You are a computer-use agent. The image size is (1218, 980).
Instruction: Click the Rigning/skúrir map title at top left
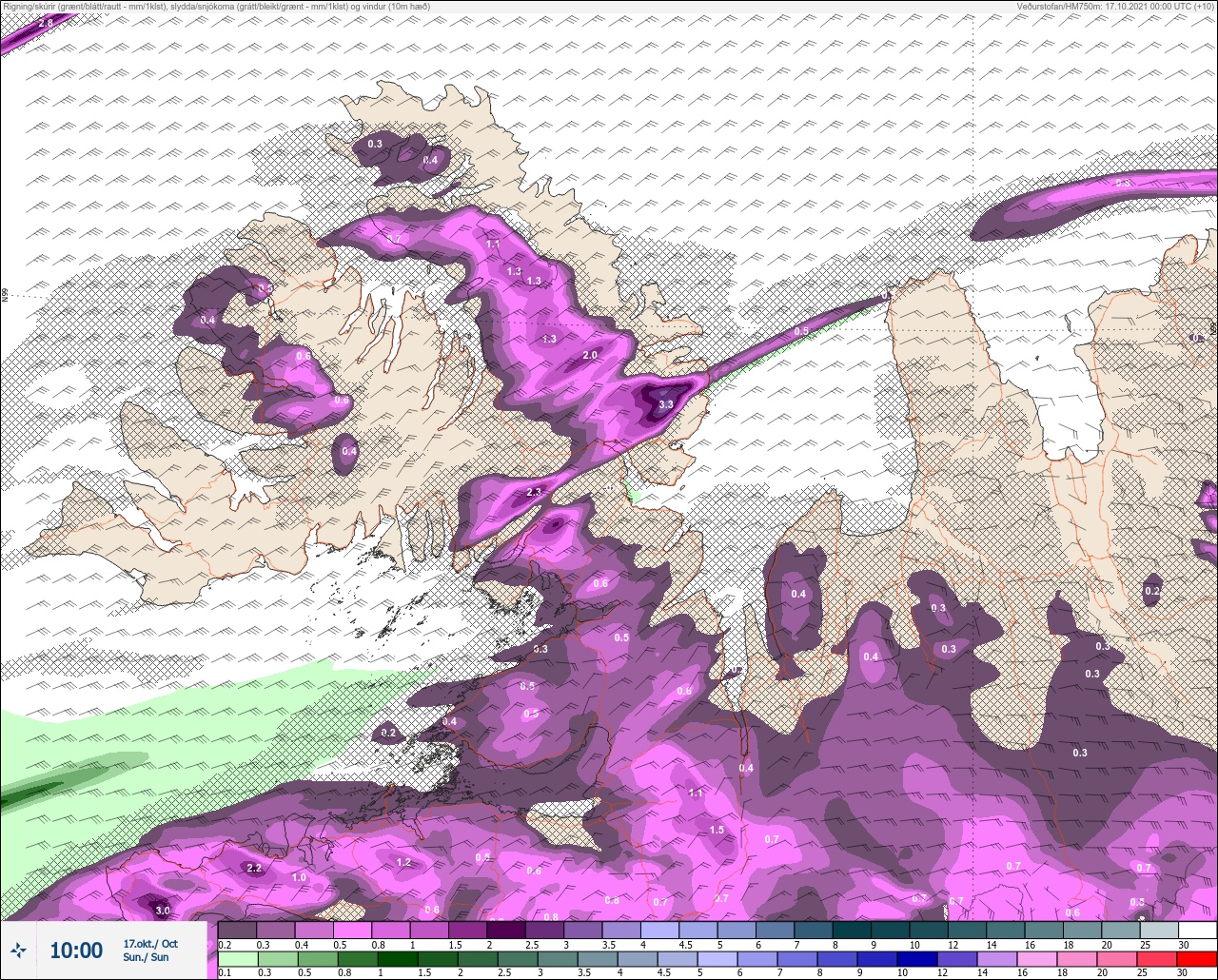click(x=216, y=6)
